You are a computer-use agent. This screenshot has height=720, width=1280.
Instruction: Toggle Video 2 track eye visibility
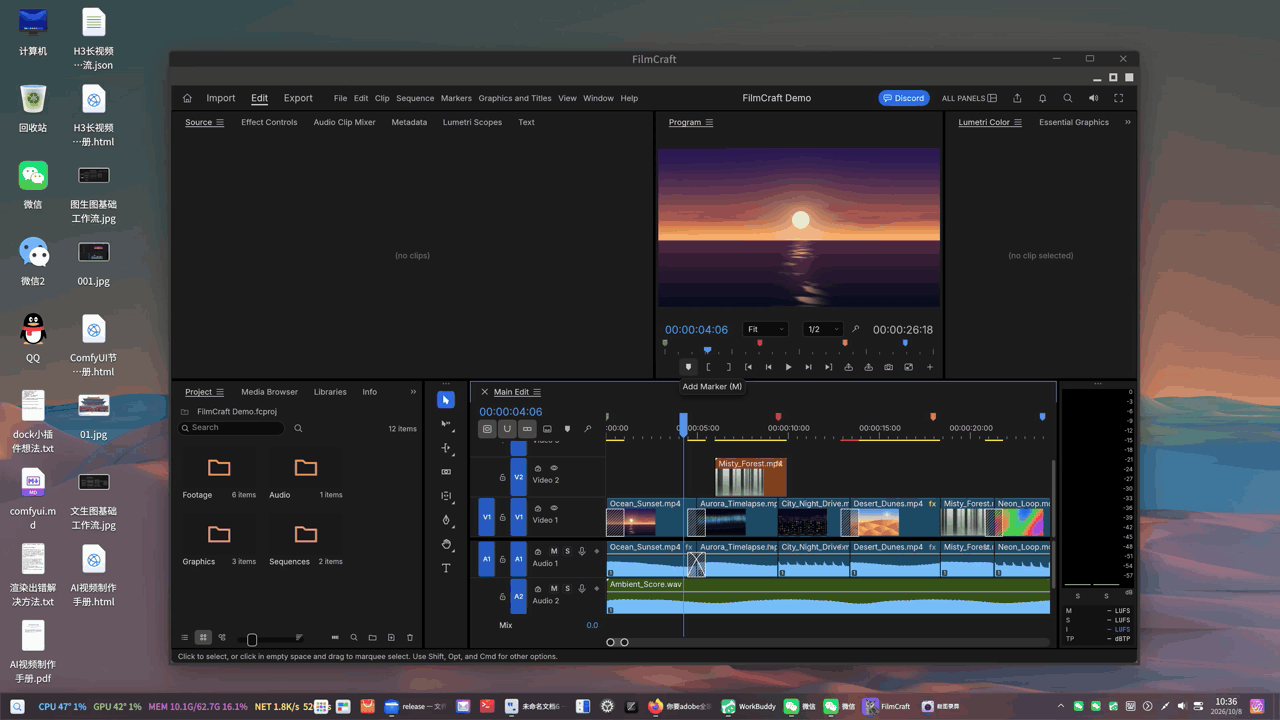[x=554, y=468]
